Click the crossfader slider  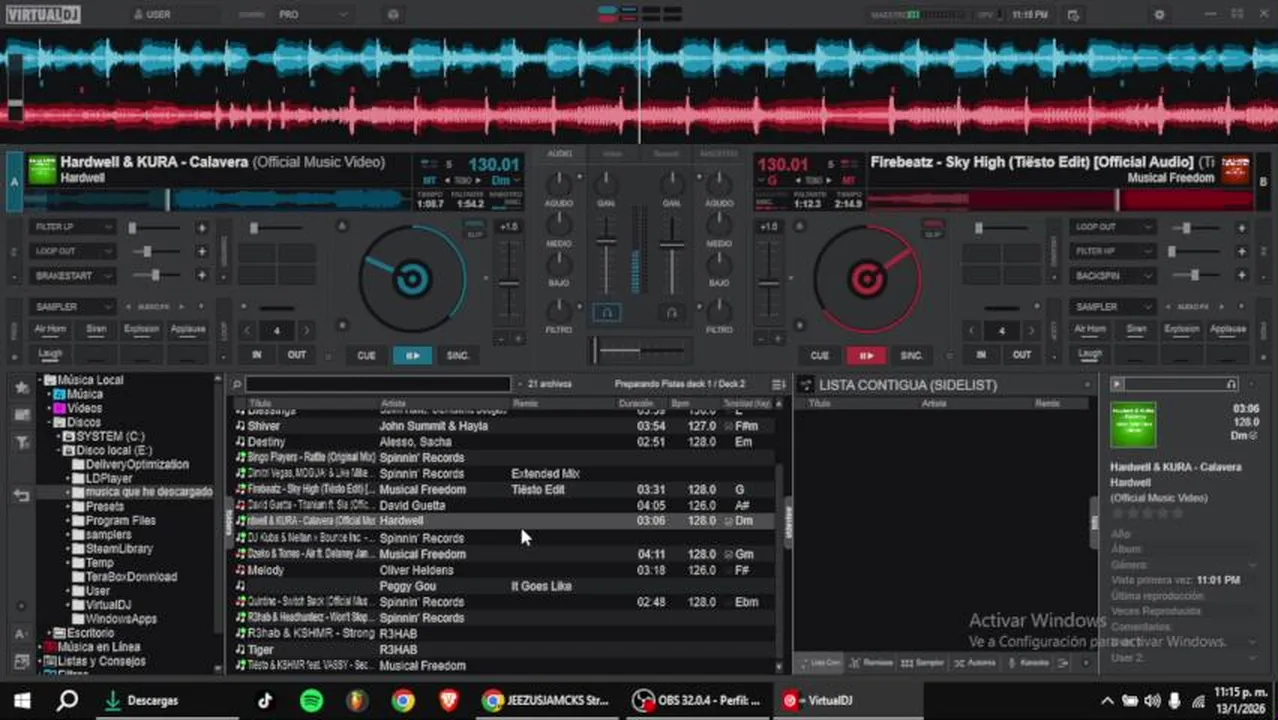[640, 350]
